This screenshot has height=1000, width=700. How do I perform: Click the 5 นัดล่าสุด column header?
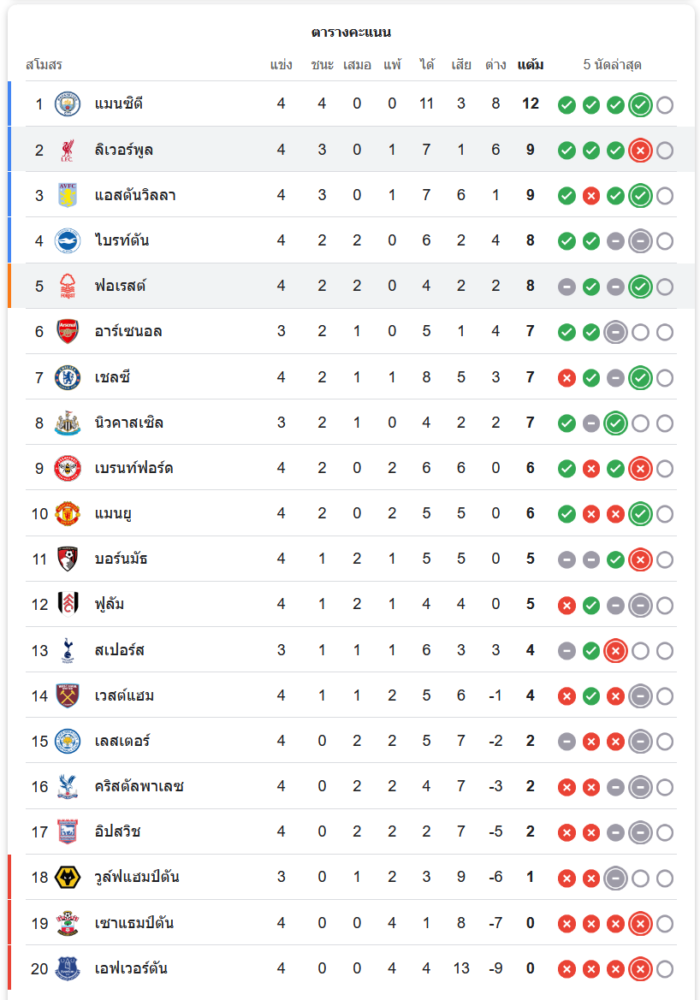click(612, 65)
